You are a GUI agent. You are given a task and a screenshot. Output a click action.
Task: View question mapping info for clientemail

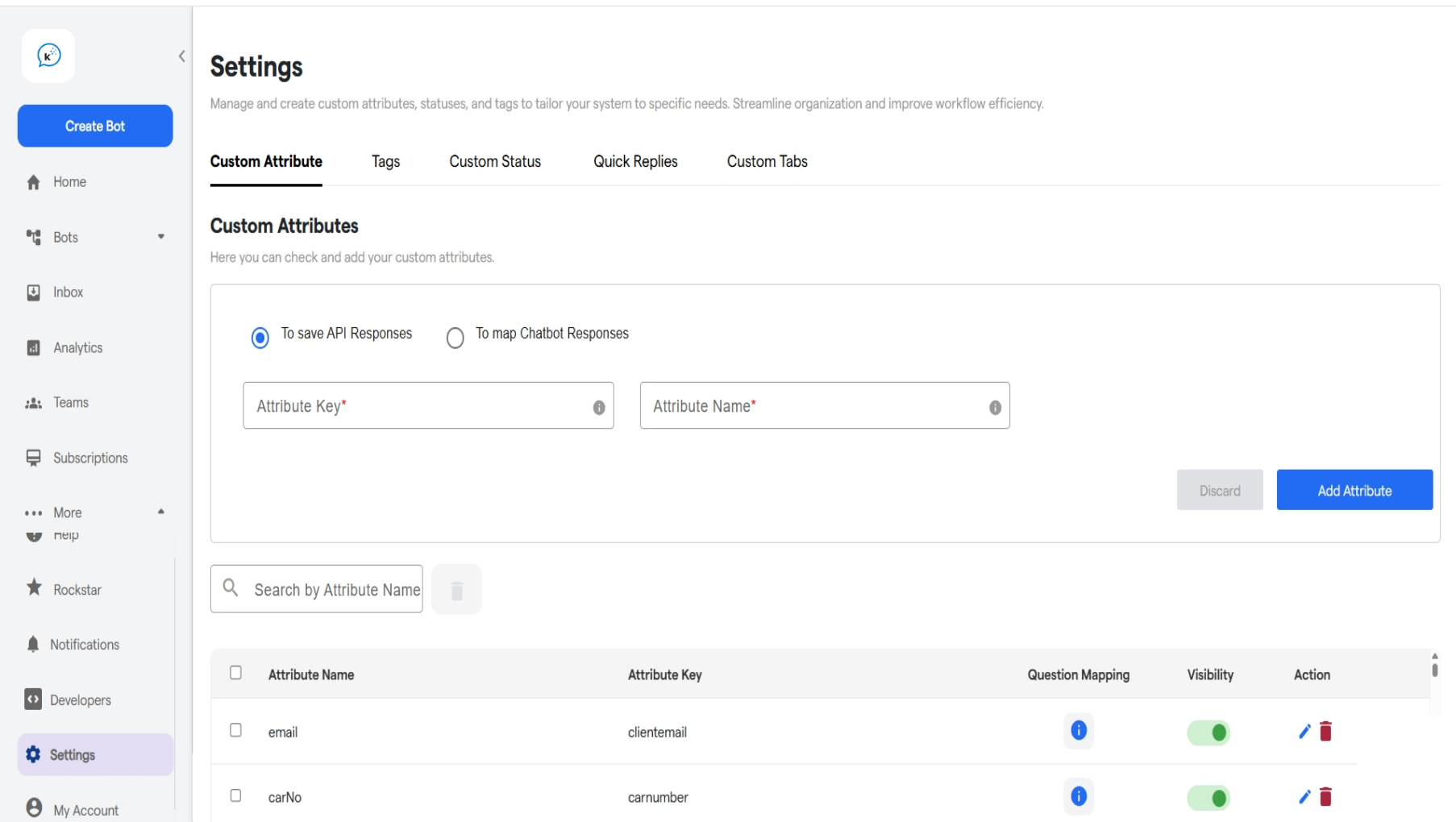tap(1078, 730)
